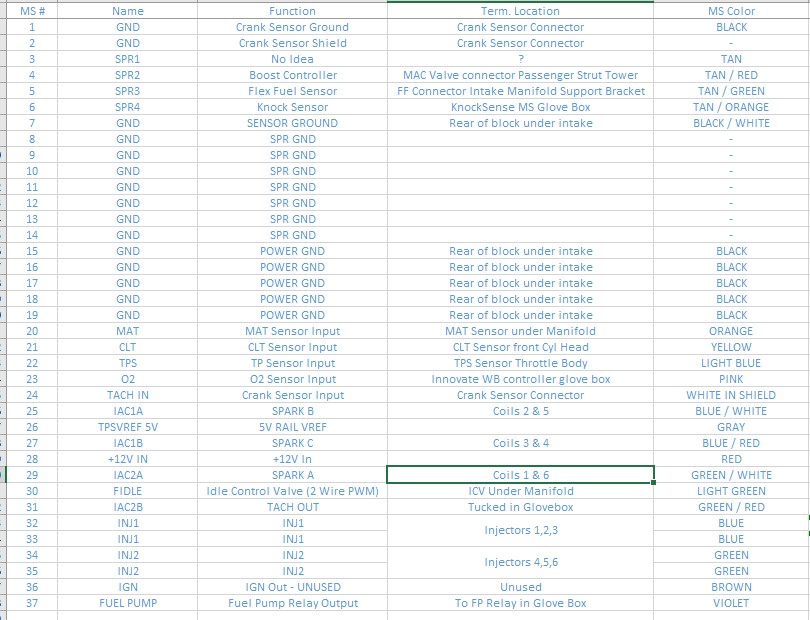The height and width of the screenshot is (620, 810).
Task: Click the merged 'Injectors 4,5,6' cell
Action: click(x=520, y=563)
